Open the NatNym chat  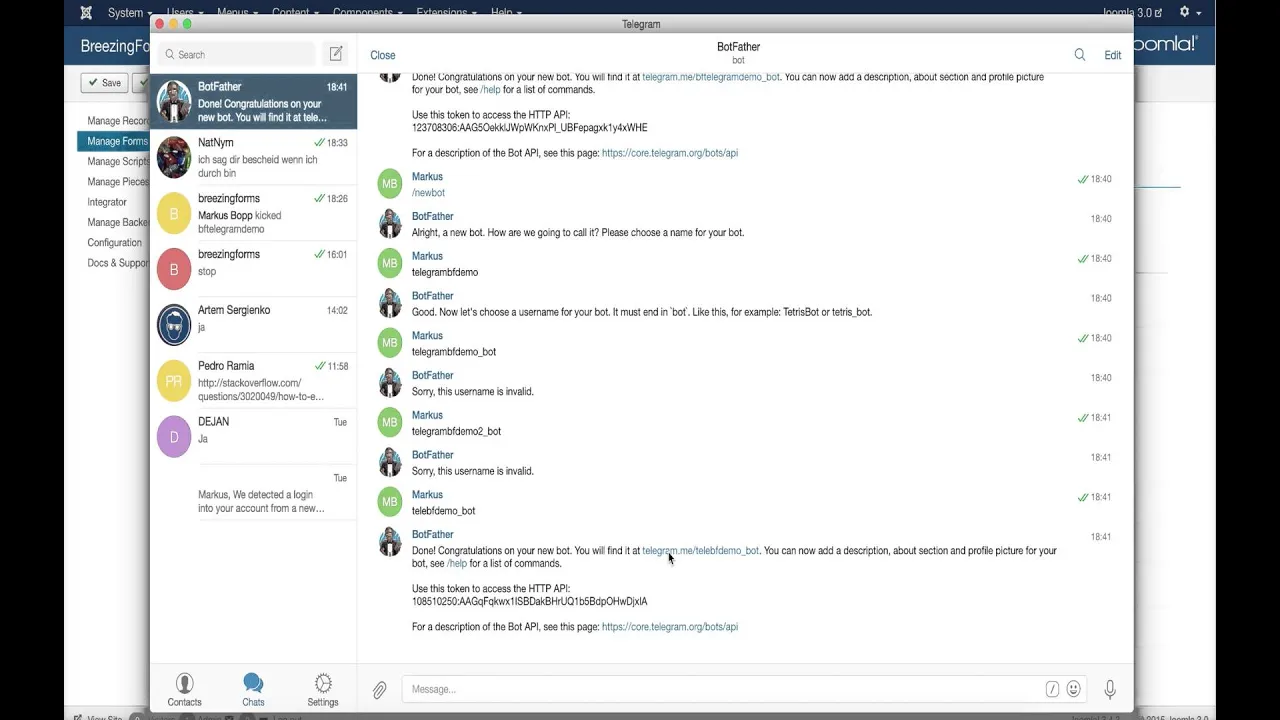[253, 158]
